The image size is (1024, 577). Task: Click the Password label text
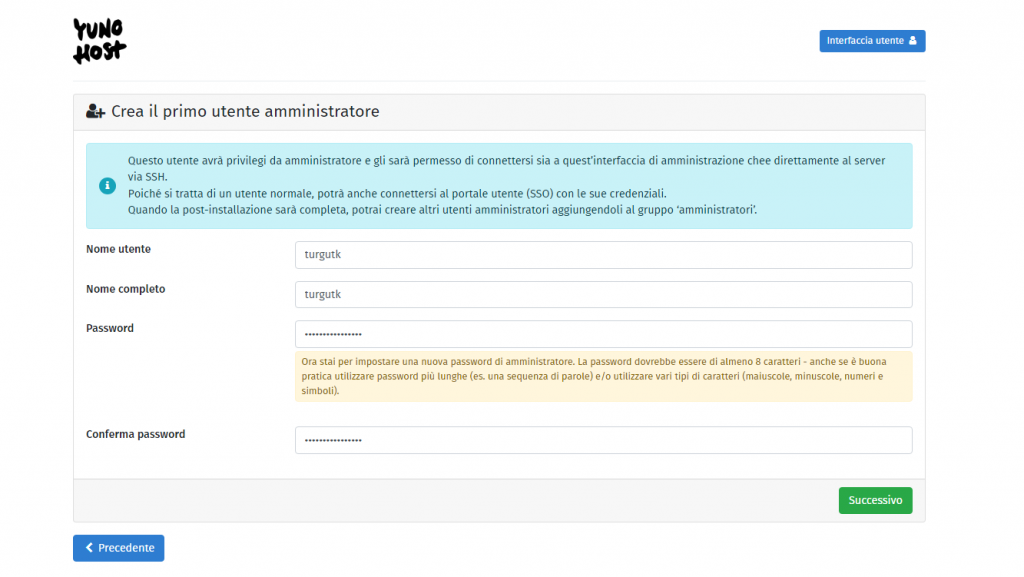(x=110, y=328)
